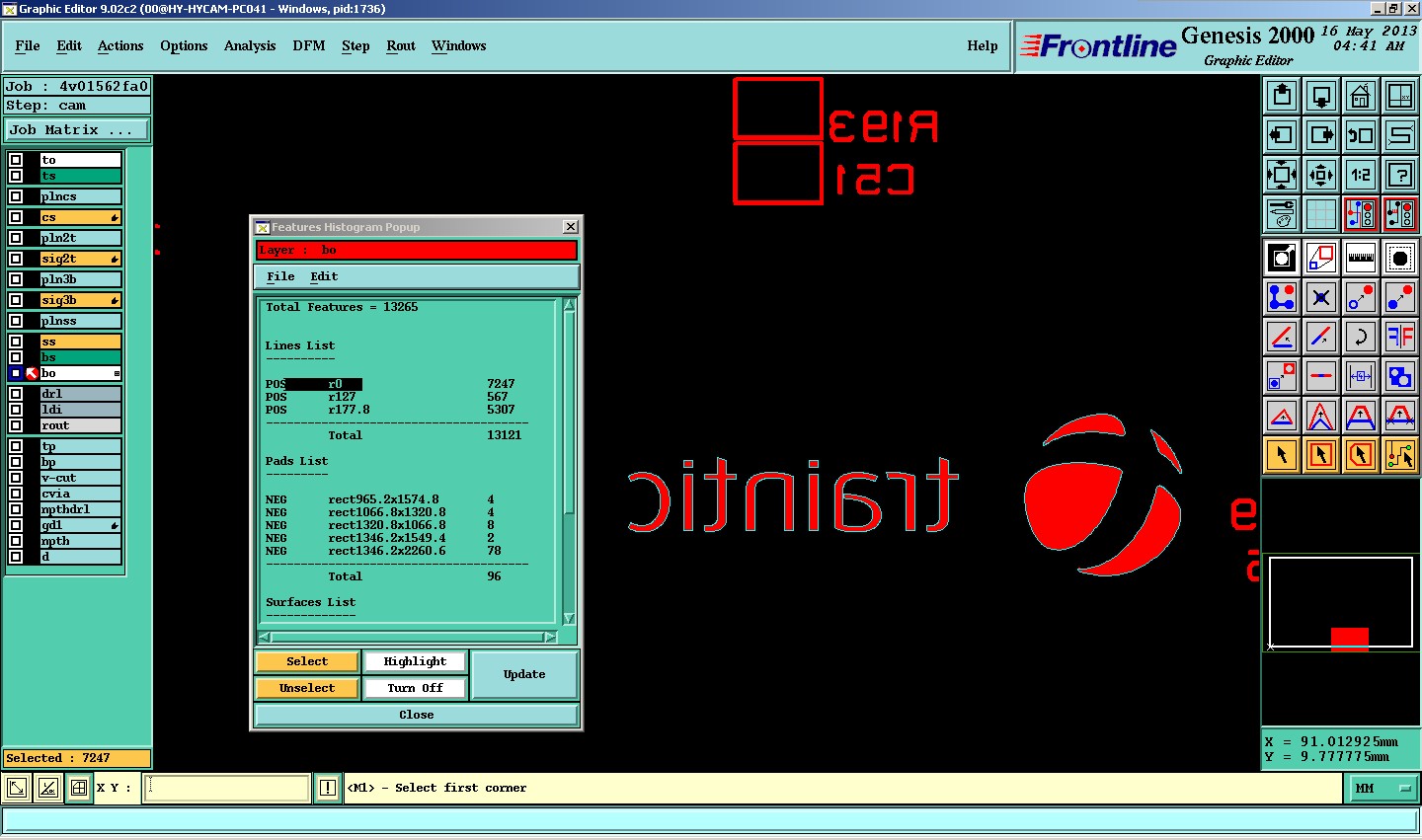Click the Home view icon
This screenshot has height=840, width=1422.
pyautogui.click(x=1361, y=96)
